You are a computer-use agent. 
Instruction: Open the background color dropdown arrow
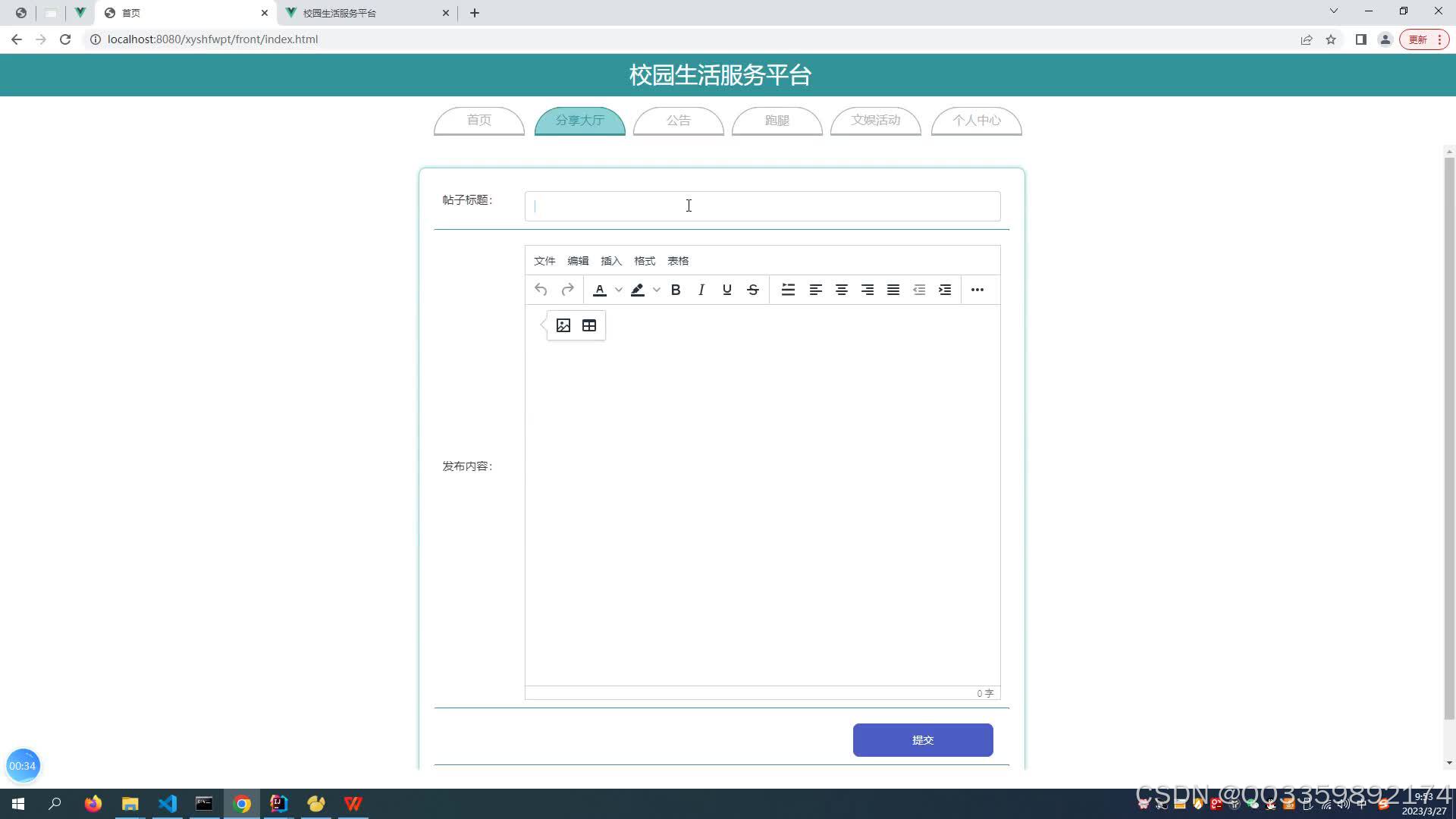657,290
